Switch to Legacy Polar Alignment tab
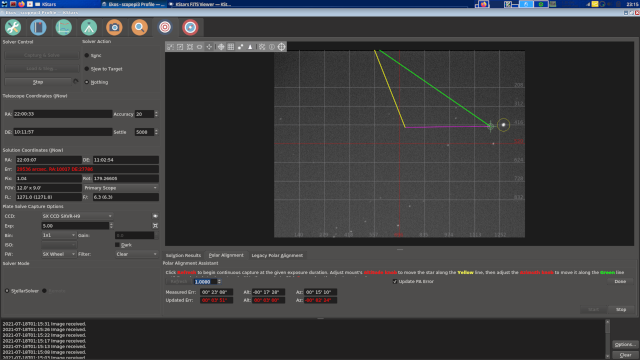 coord(277,256)
